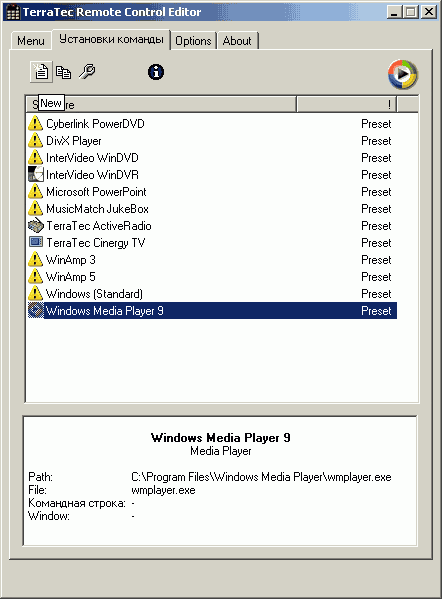Image resolution: width=442 pixels, height=599 pixels.
Task: Click the Windows Media Player logo icon
Action: 403,74
